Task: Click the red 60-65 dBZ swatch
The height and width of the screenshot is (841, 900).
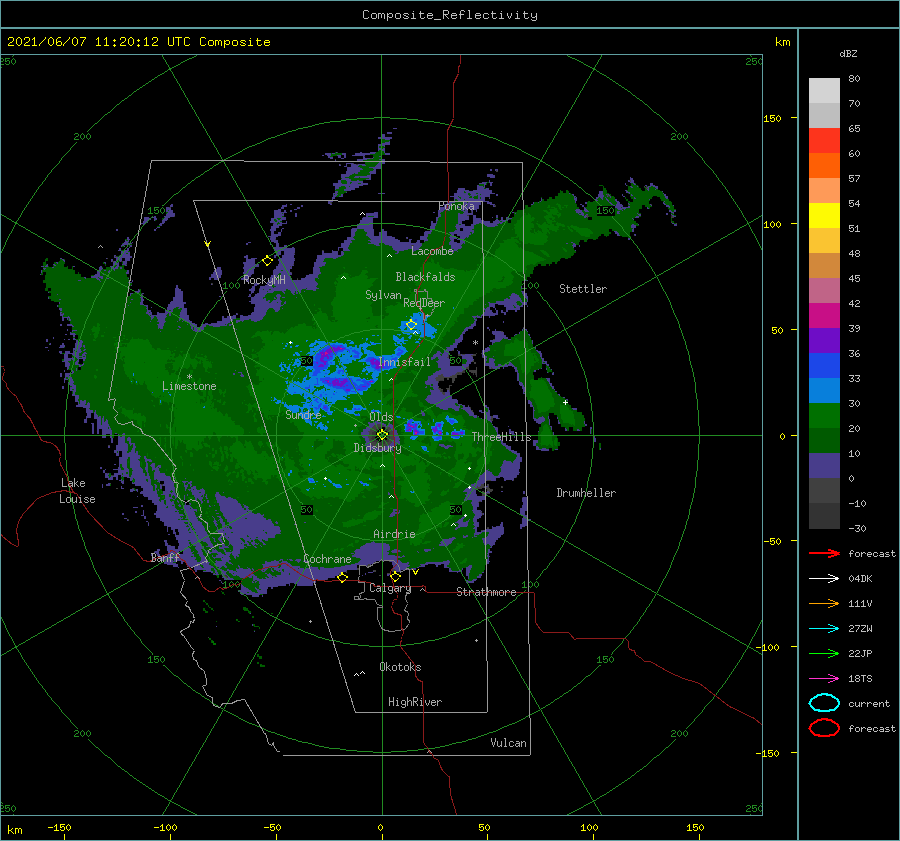Action: click(824, 140)
